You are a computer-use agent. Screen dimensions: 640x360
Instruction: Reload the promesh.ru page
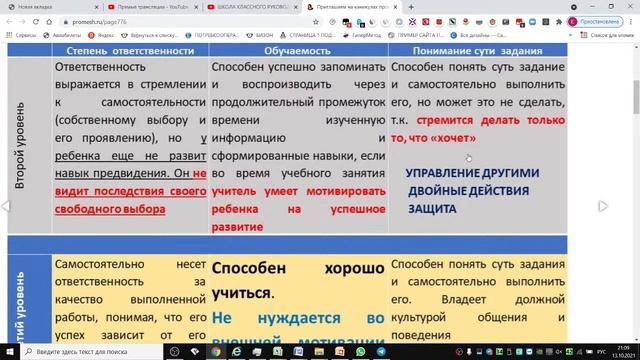tap(36, 22)
